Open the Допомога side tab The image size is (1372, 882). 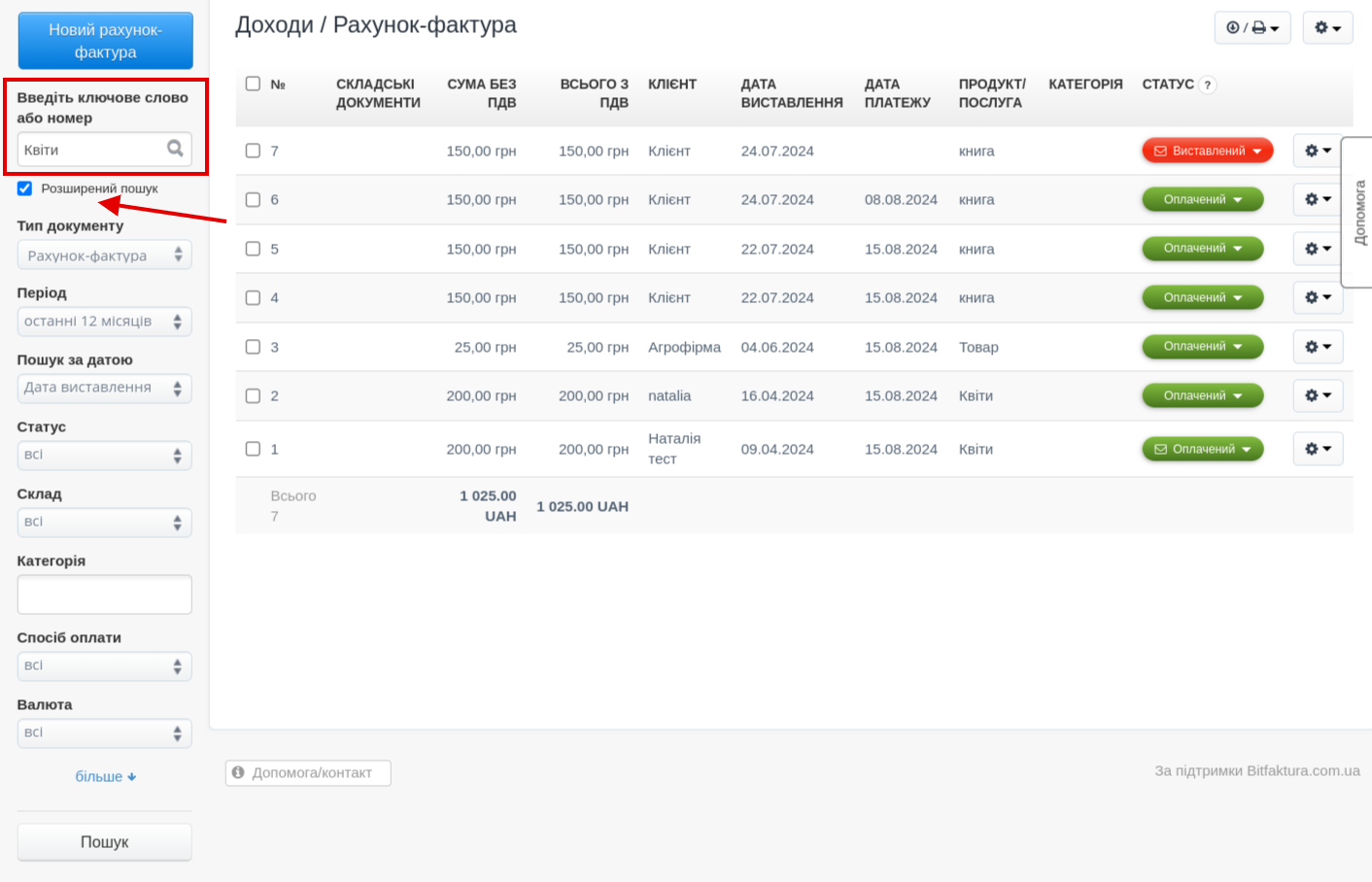point(1358,212)
